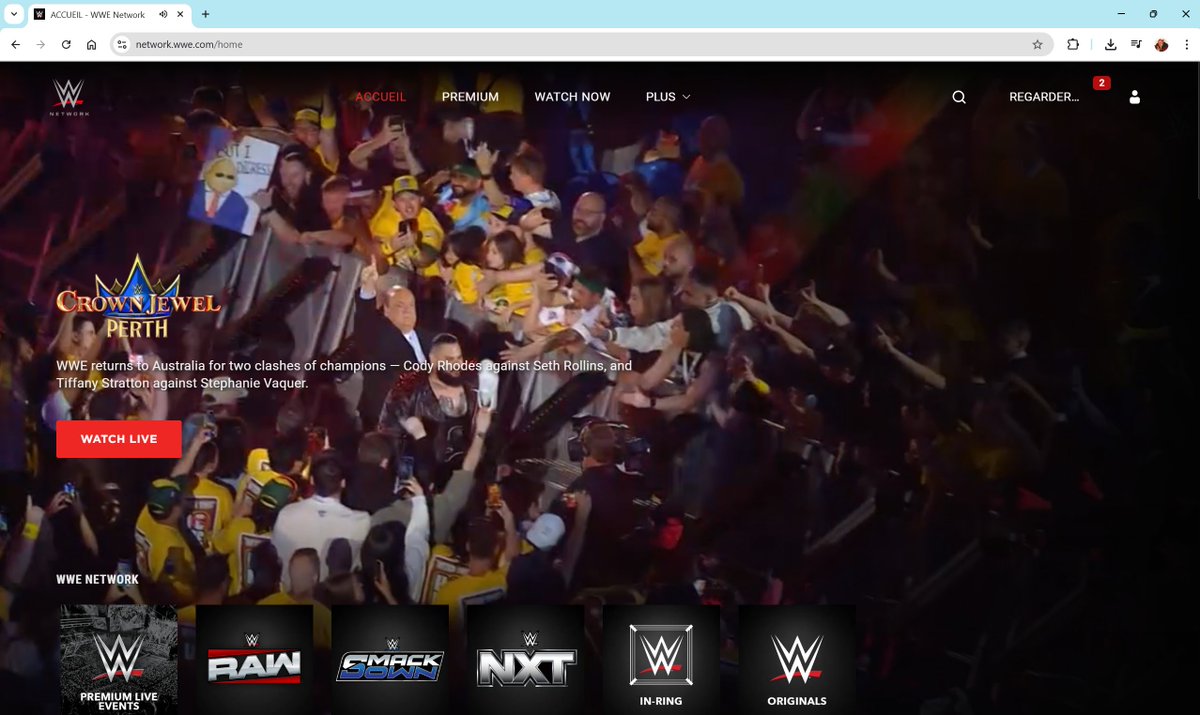
Task: Go forward to the next page
Action: (41, 44)
